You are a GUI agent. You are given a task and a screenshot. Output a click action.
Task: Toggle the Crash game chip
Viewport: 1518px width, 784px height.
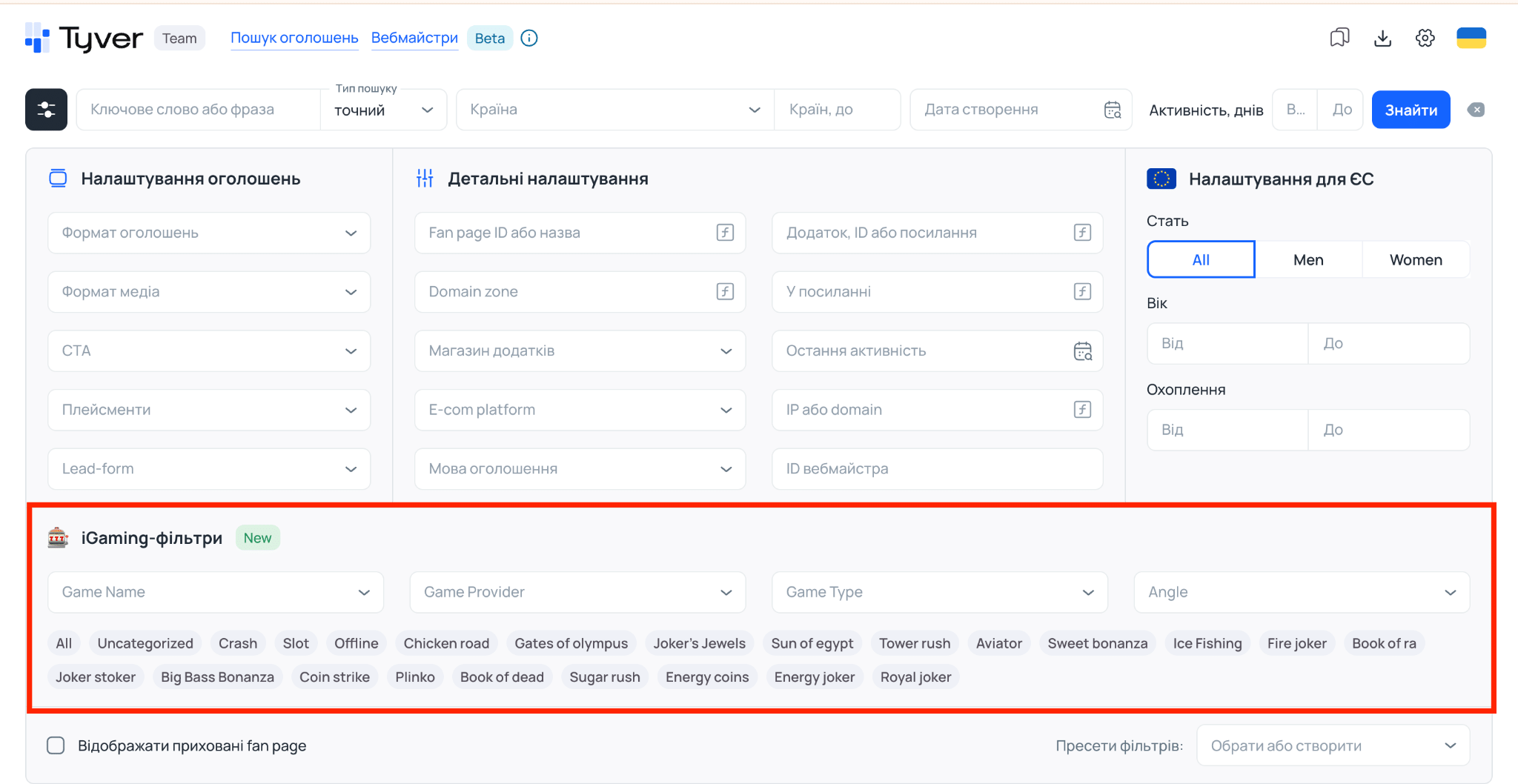pyautogui.click(x=238, y=643)
